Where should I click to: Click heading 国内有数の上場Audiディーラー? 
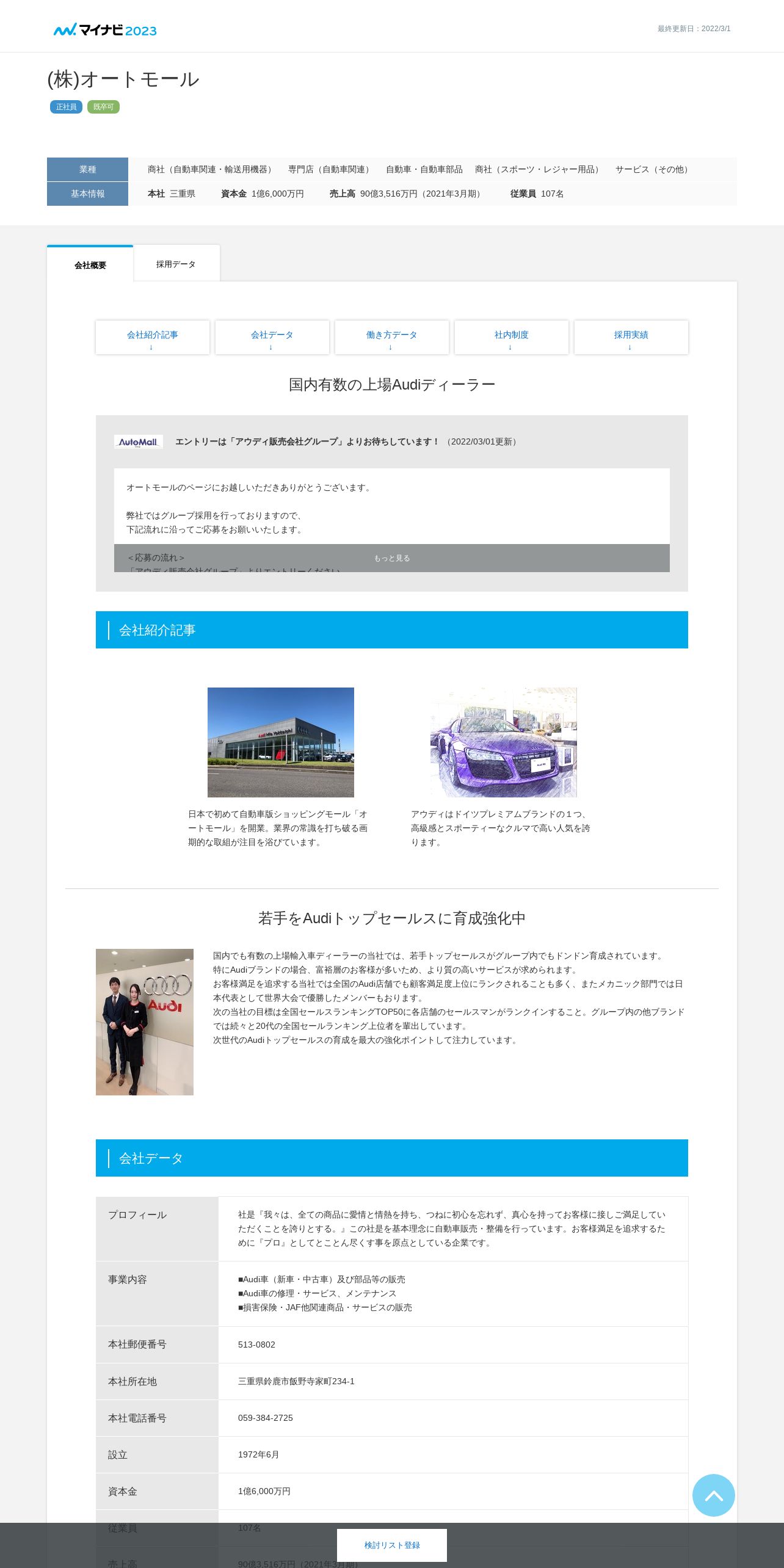pyautogui.click(x=392, y=385)
